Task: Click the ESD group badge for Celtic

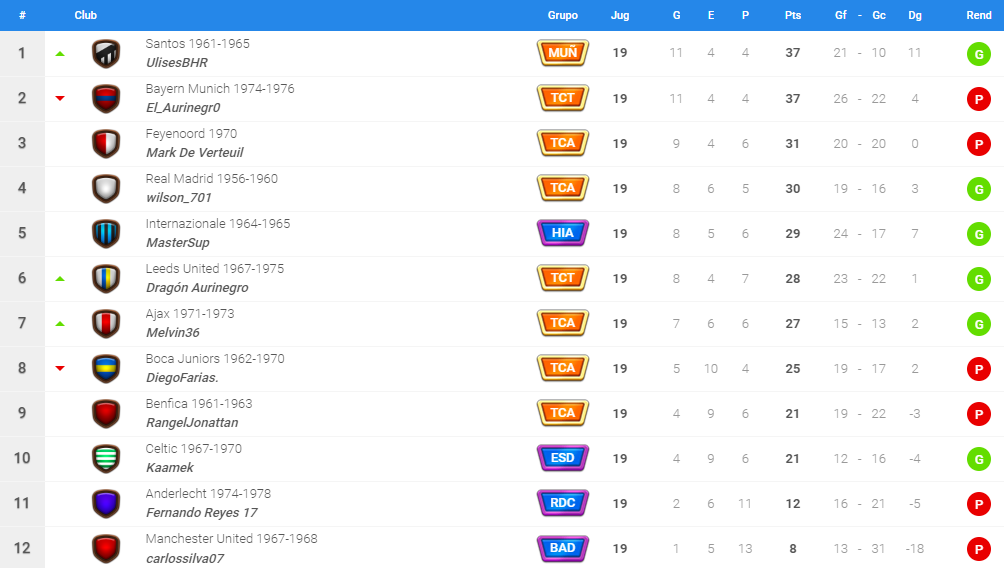Action: [x=562, y=458]
